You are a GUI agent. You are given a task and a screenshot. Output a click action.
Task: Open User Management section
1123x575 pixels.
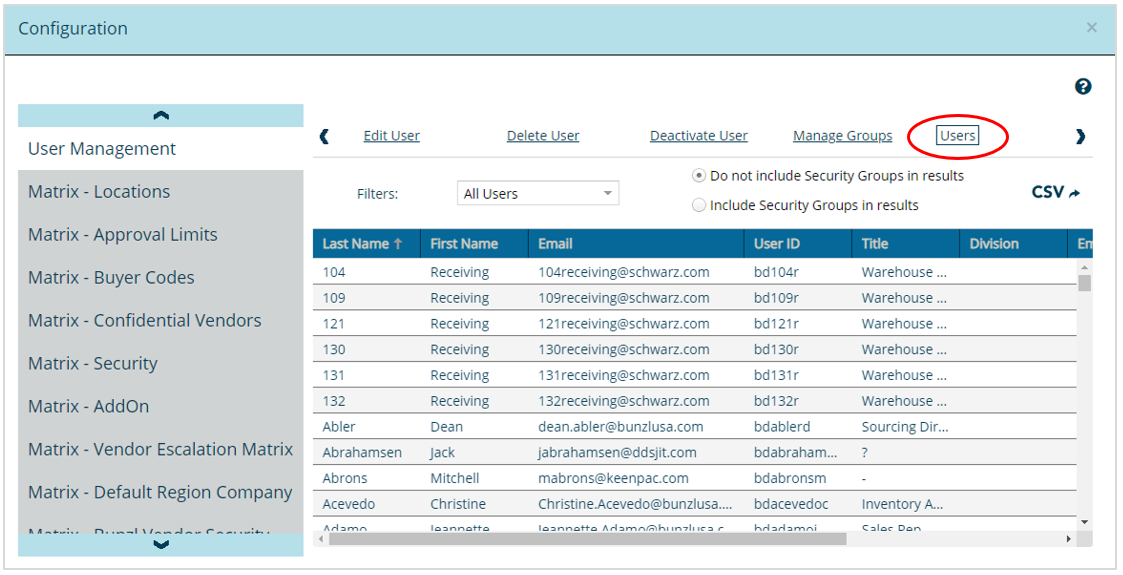160,149
